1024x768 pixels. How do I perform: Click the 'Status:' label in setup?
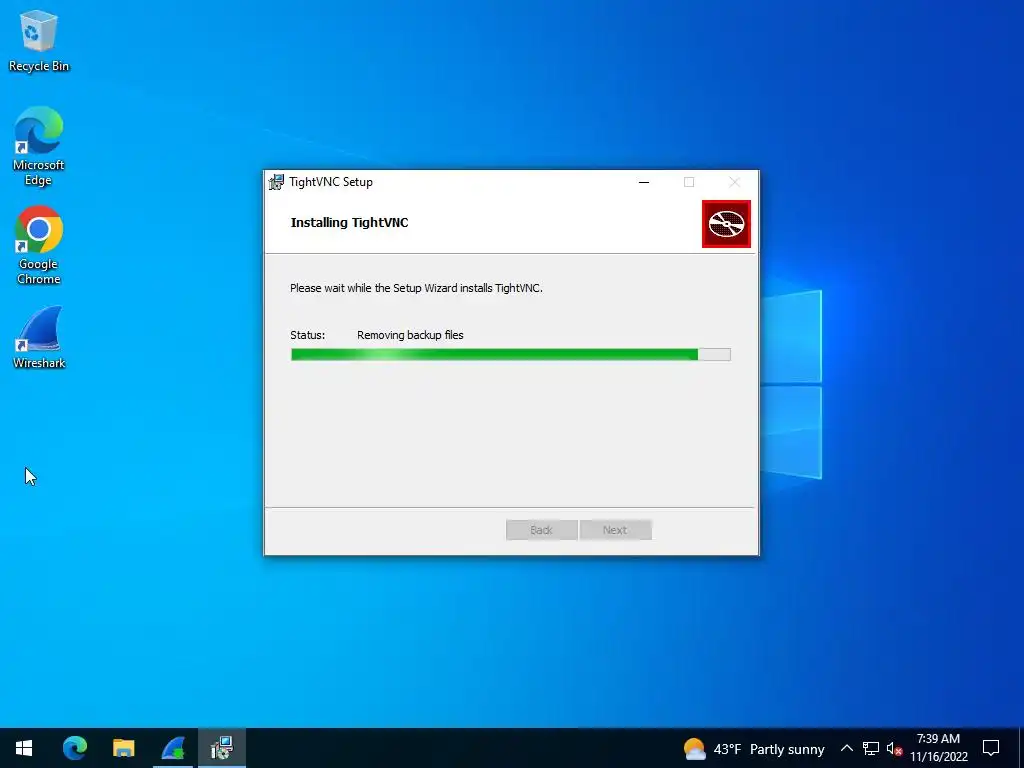pos(308,335)
